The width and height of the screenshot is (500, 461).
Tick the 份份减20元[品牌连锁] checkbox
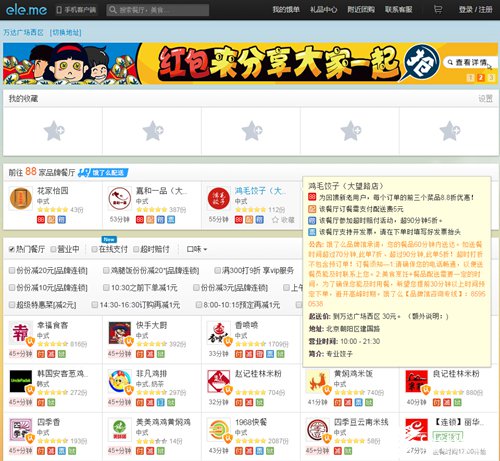[x=12, y=270]
